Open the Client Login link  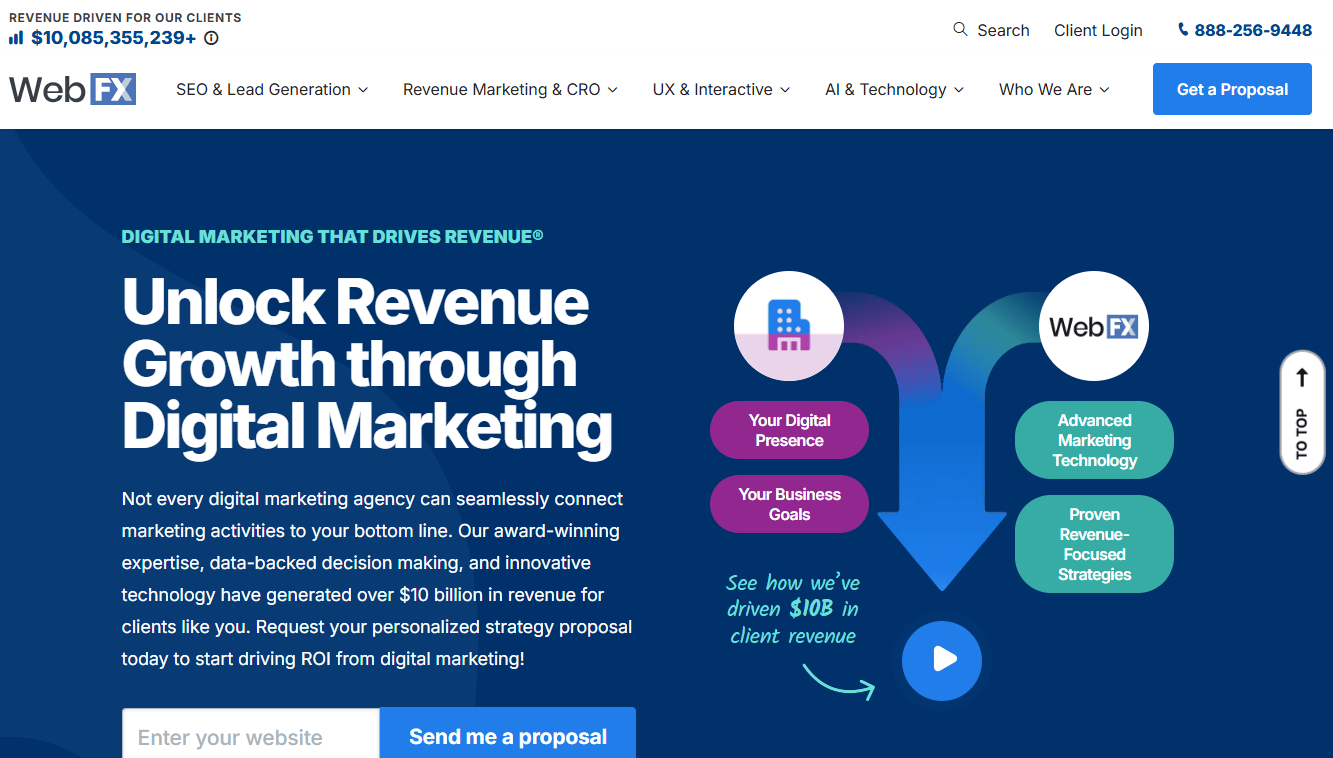click(1098, 30)
